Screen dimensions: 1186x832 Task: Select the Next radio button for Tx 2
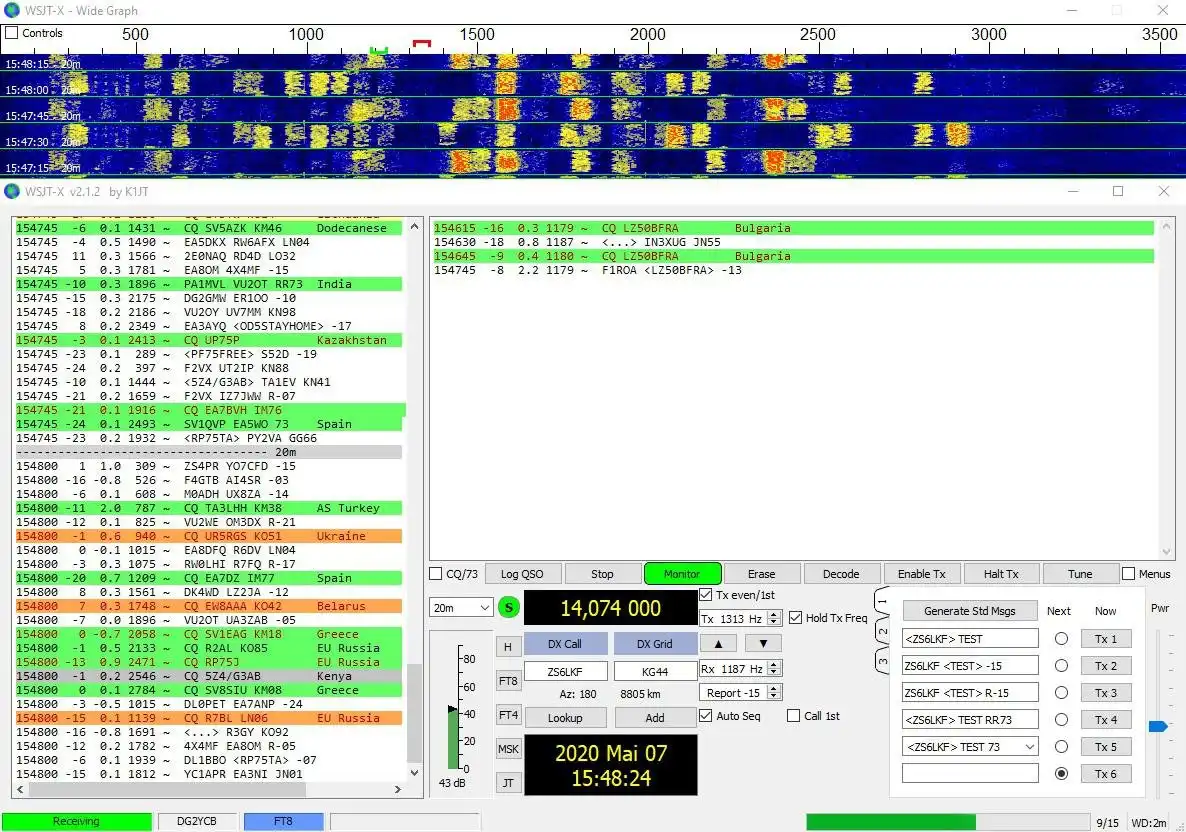tap(1061, 666)
